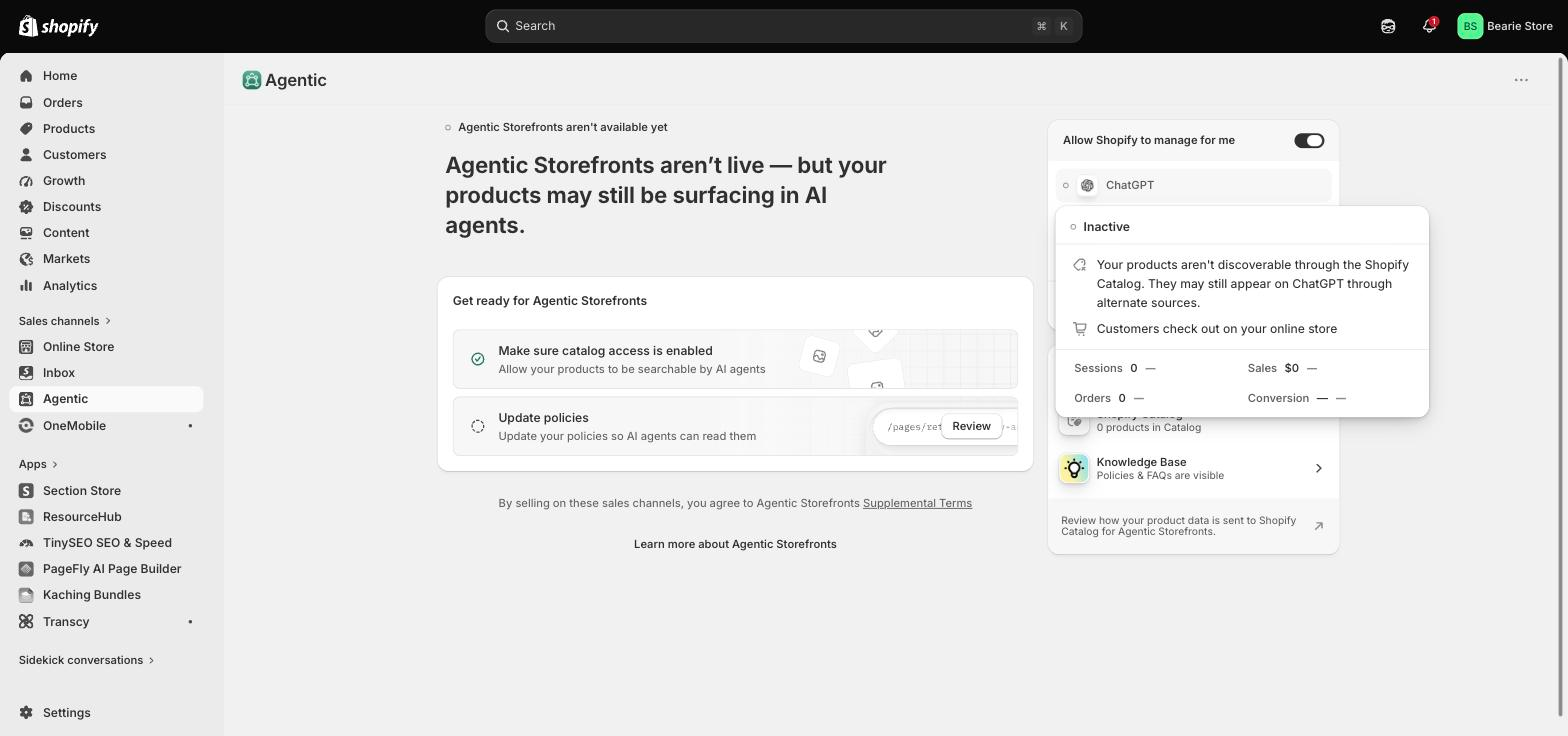This screenshot has height=736, width=1568.
Task: Select Agentic in the sidebar
Action: point(106,398)
